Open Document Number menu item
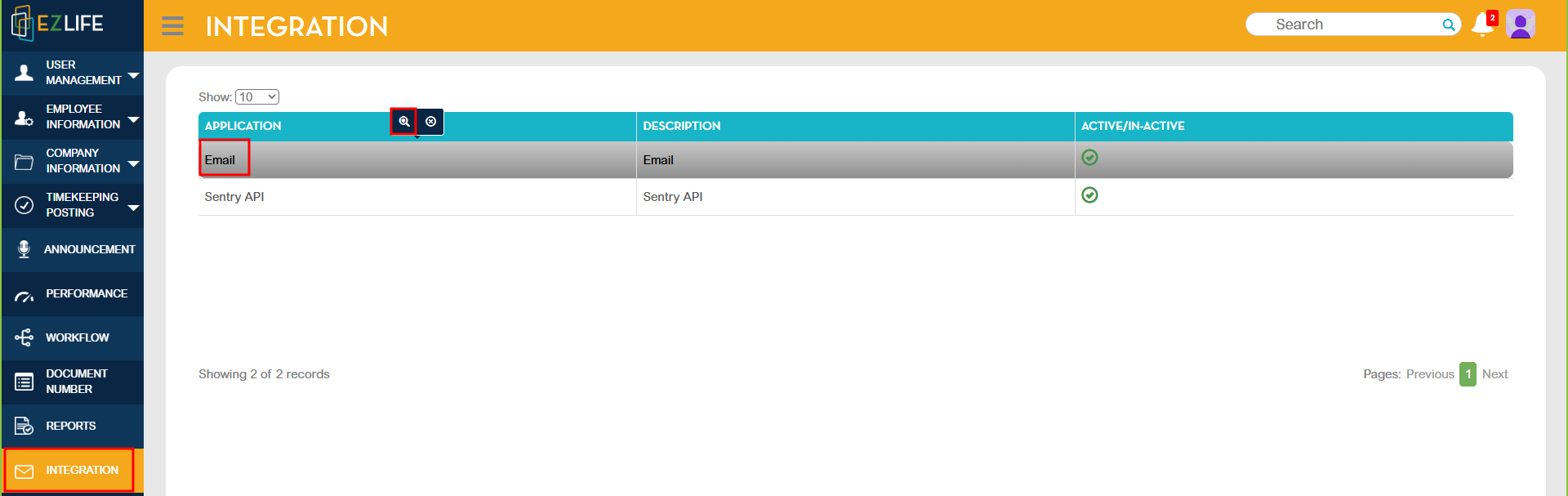 [x=73, y=382]
